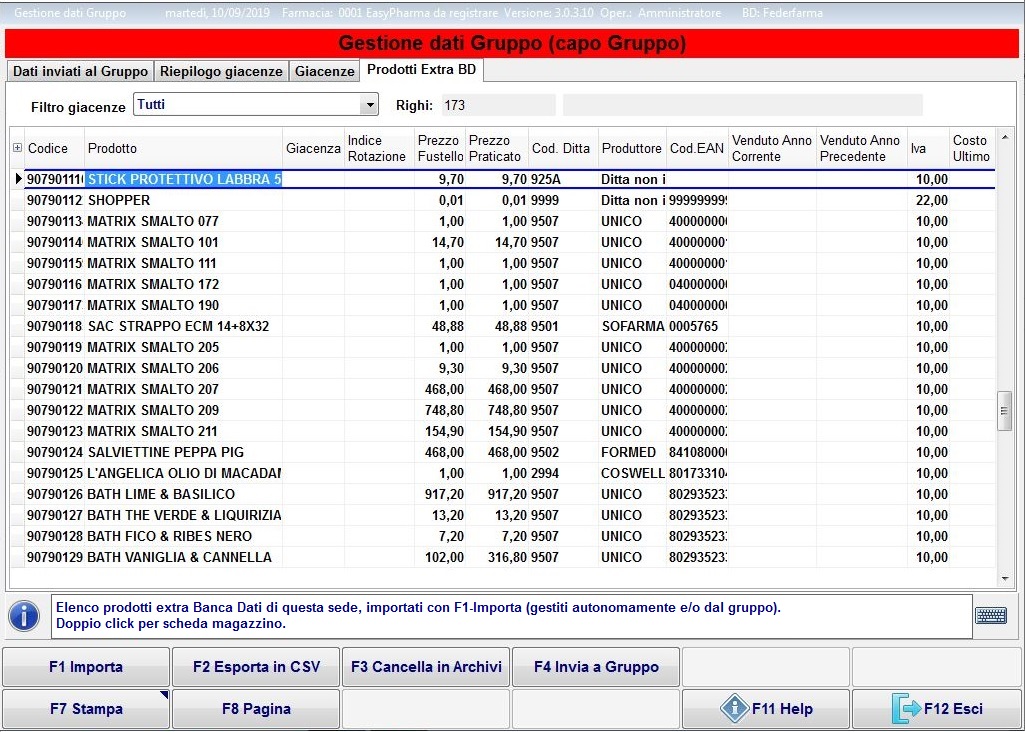
Task: Click the F12 Esci exit icon
Action: pos(907,709)
